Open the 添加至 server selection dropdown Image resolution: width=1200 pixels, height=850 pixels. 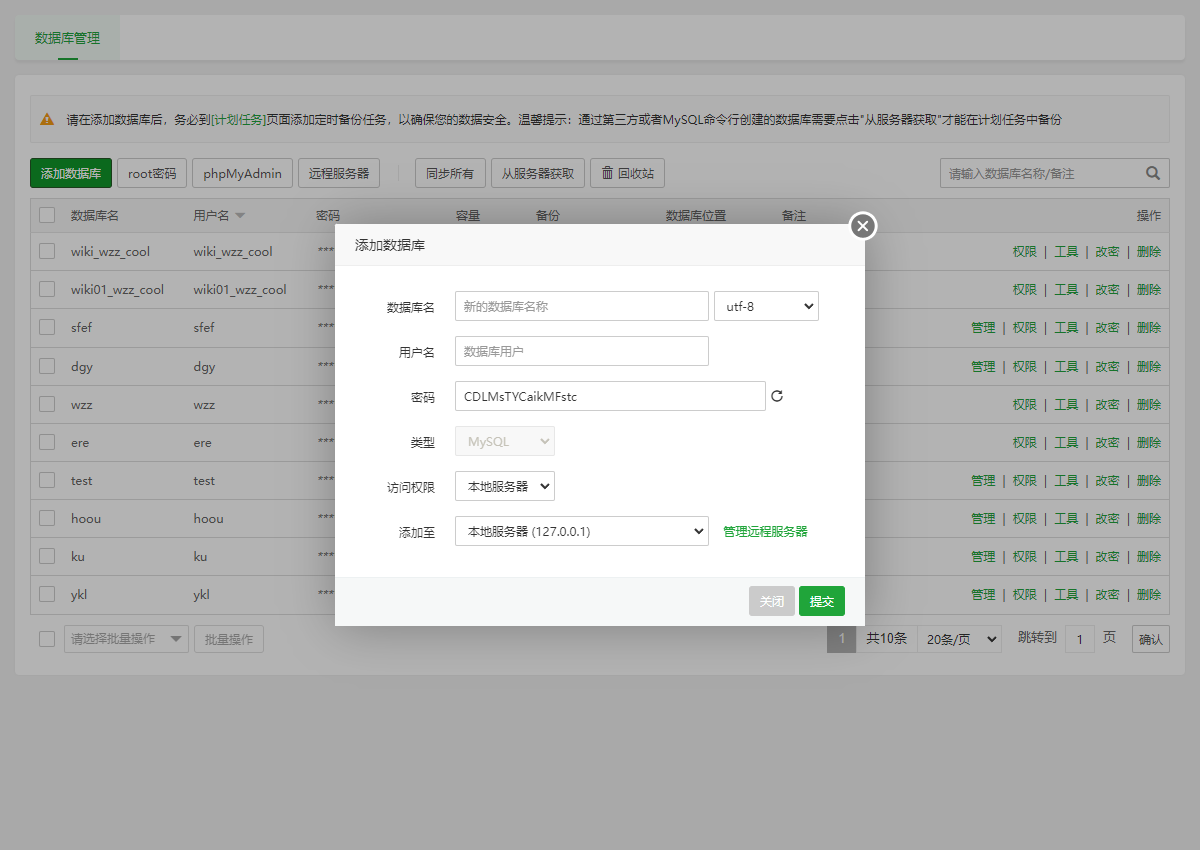click(580, 531)
